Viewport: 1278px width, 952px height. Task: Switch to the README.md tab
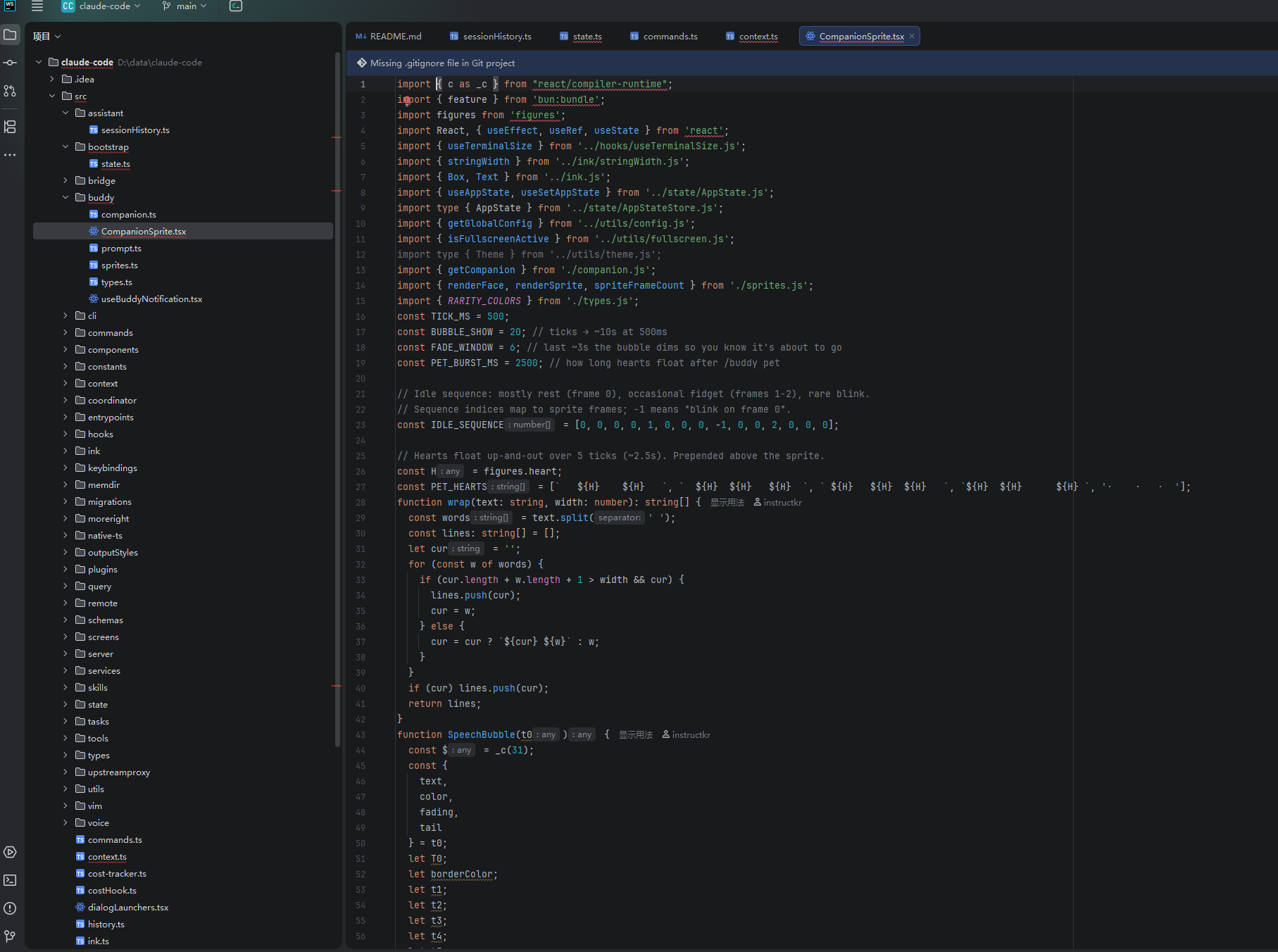389,37
